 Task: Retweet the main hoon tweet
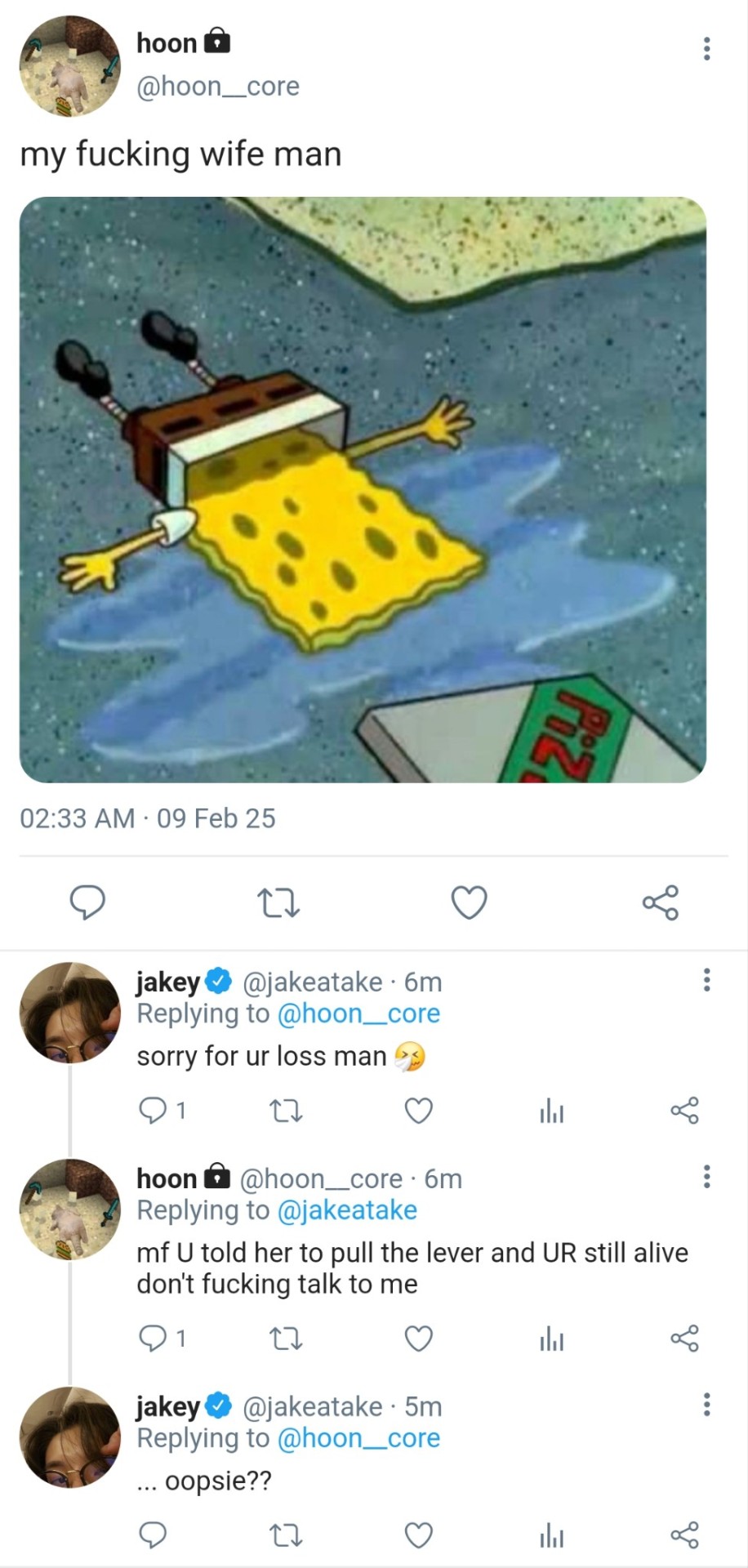coord(278,903)
